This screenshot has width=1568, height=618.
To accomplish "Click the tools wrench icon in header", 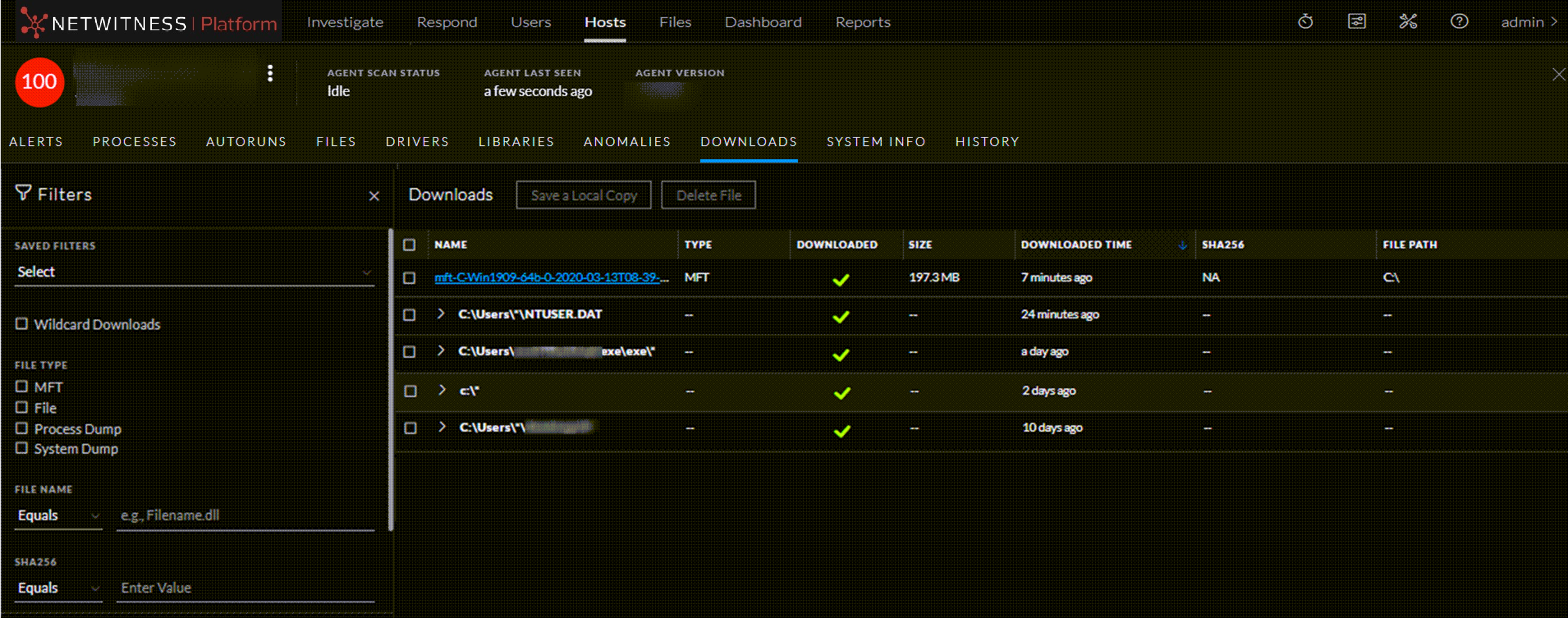I will [x=1408, y=22].
